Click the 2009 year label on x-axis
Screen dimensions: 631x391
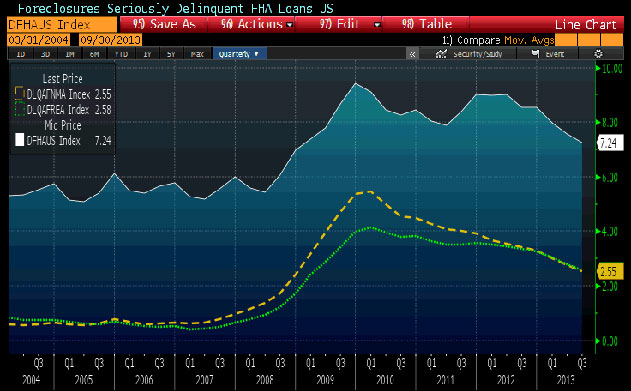click(325, 379)
